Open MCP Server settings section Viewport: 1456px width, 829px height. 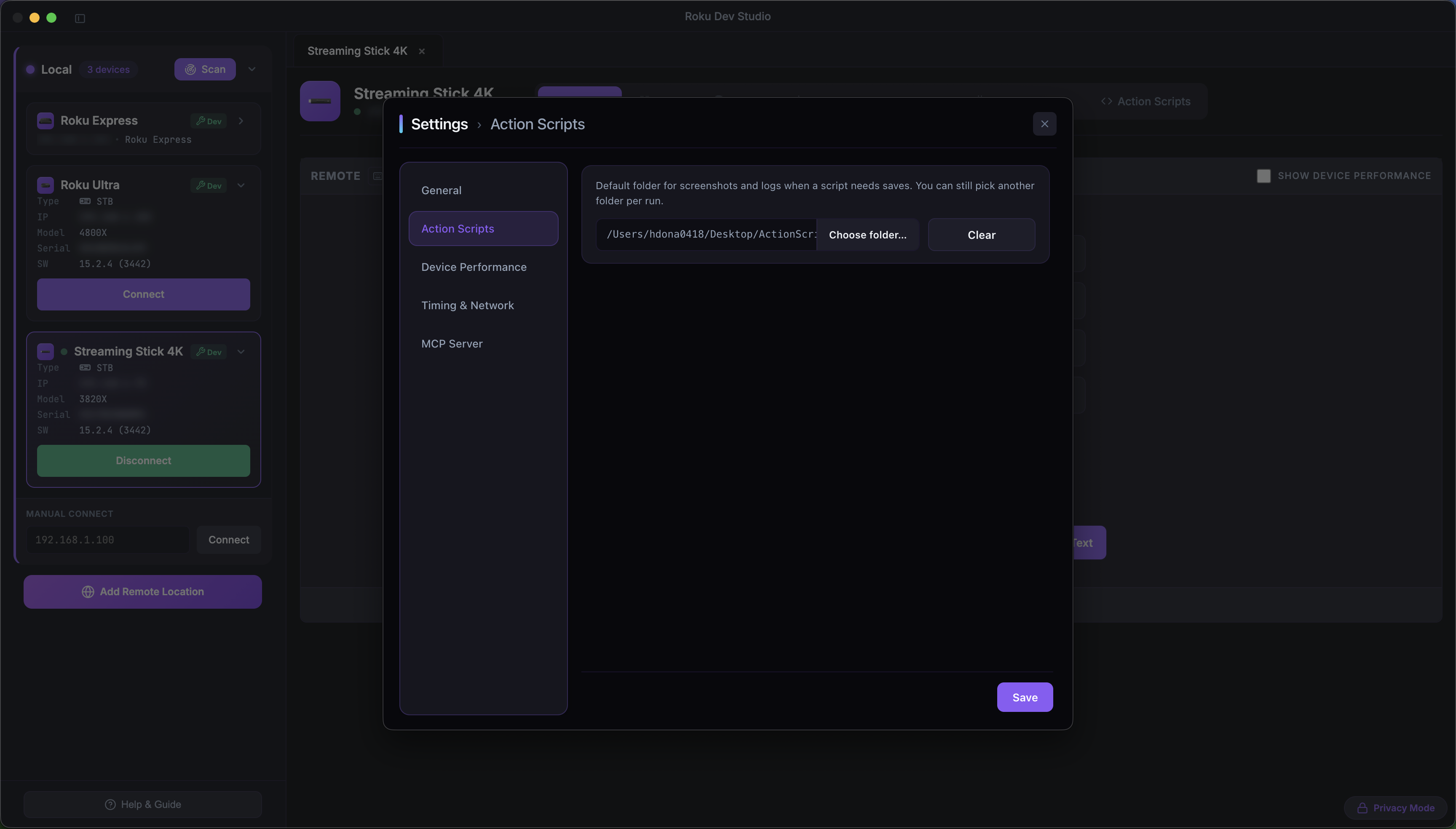(483, 343)
